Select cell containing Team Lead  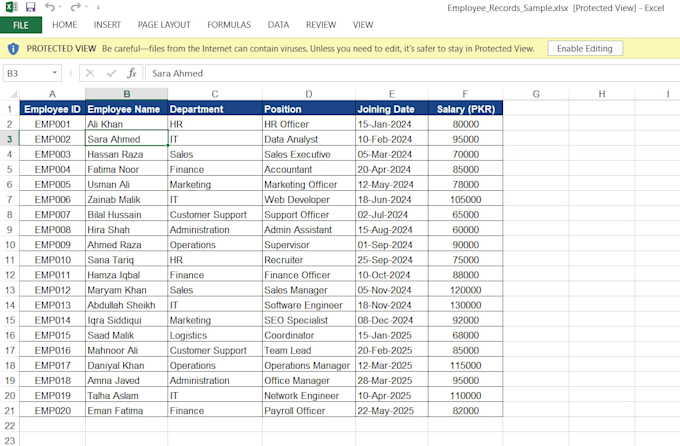(x=309, y=350)
